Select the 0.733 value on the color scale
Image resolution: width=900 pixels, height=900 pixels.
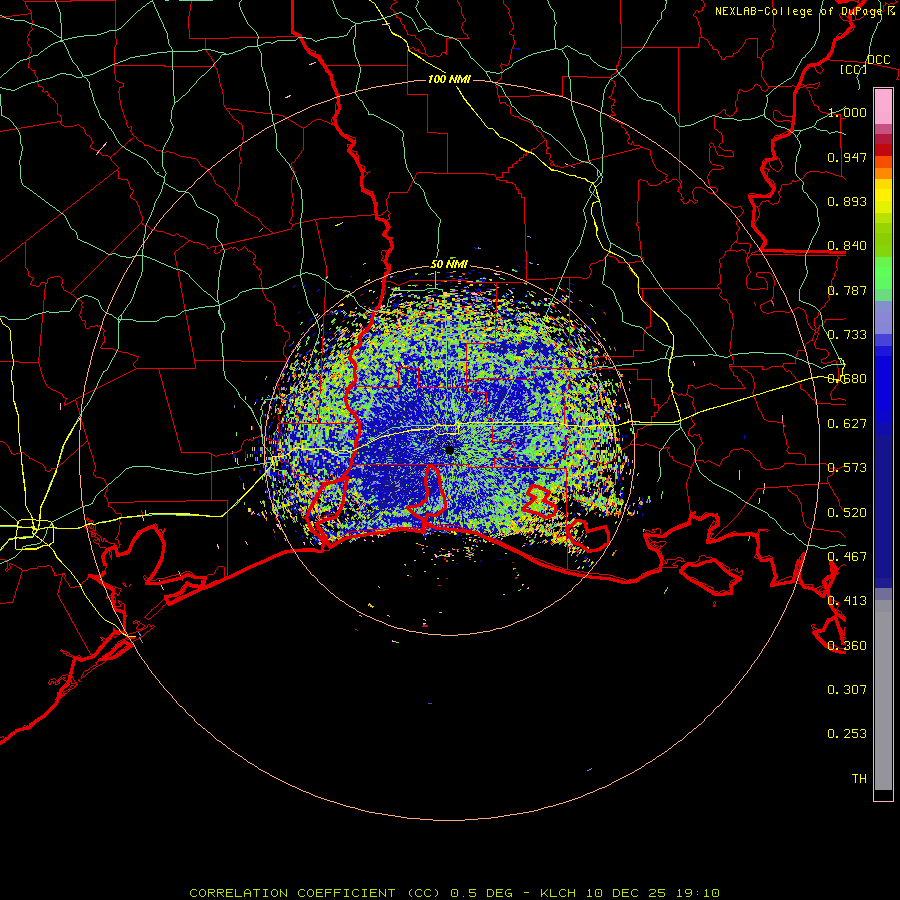point(847,335)
